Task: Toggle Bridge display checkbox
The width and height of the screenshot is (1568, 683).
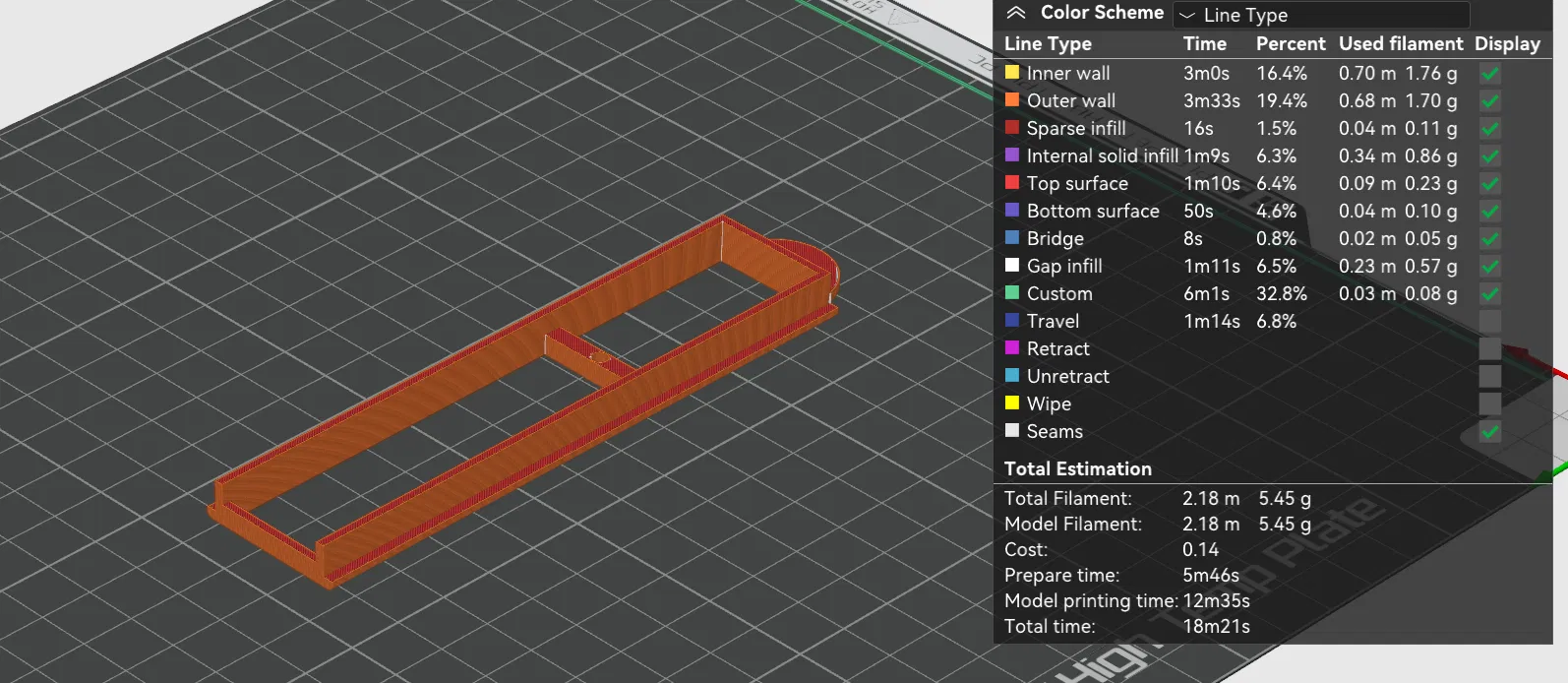Action: tap(1490, 239)
